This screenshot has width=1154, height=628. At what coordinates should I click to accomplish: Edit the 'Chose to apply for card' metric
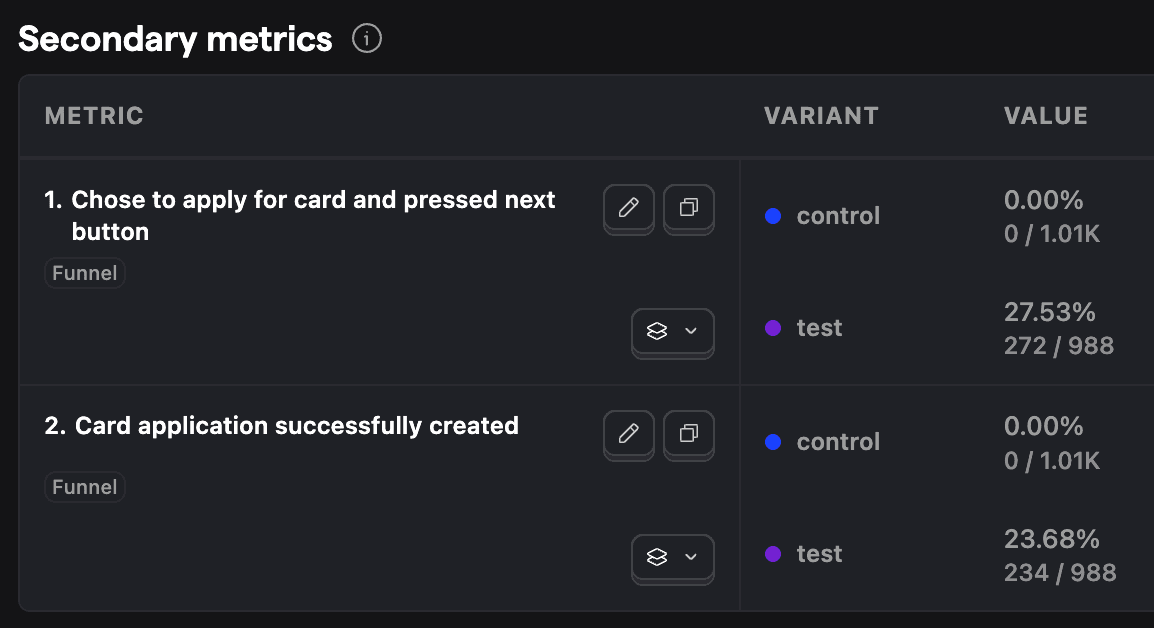point(628,208)
